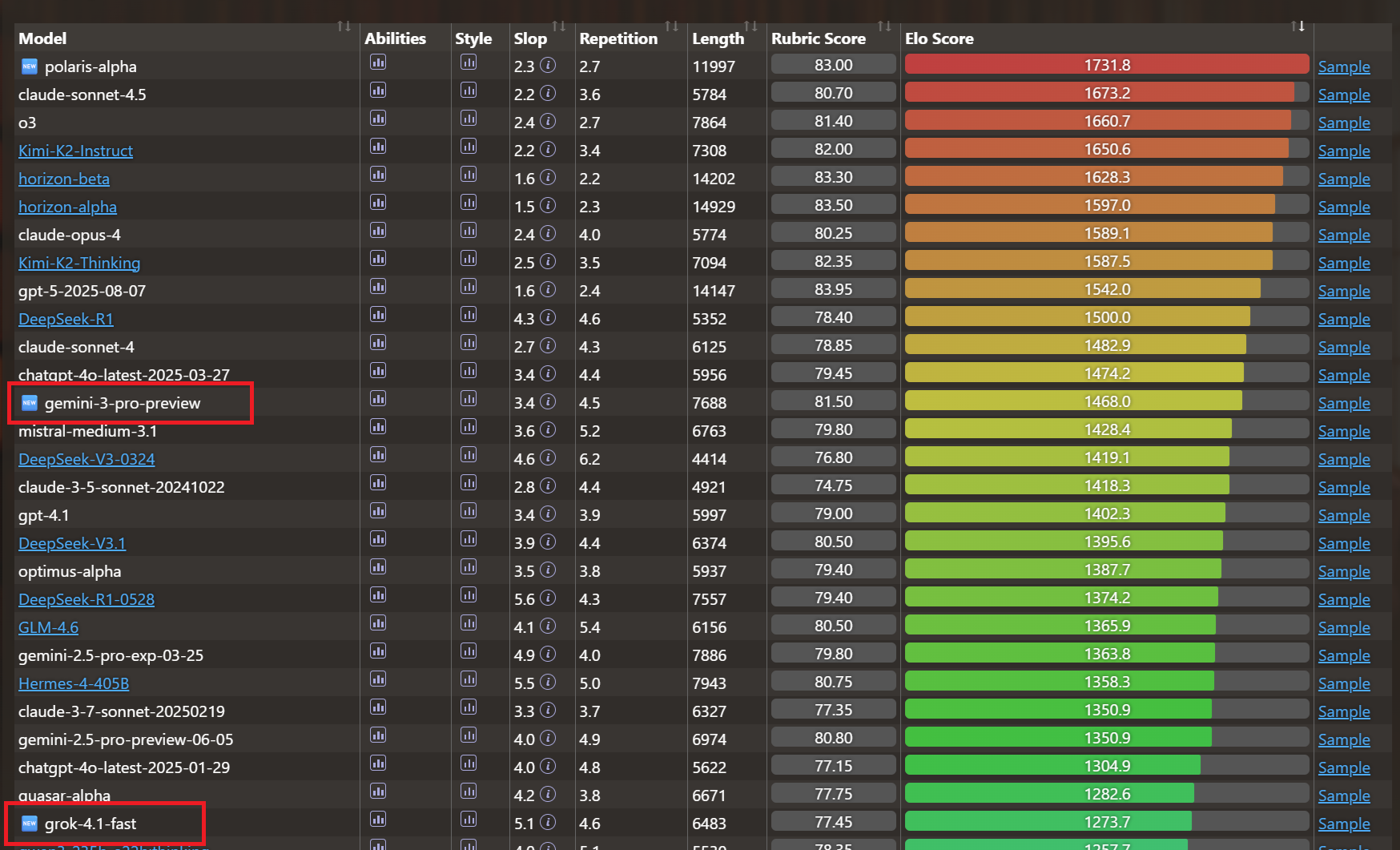Open Abilities chart icon for claude-opus-4
This screenshot has height=850, width=1400.
click(x=378, y=231)
